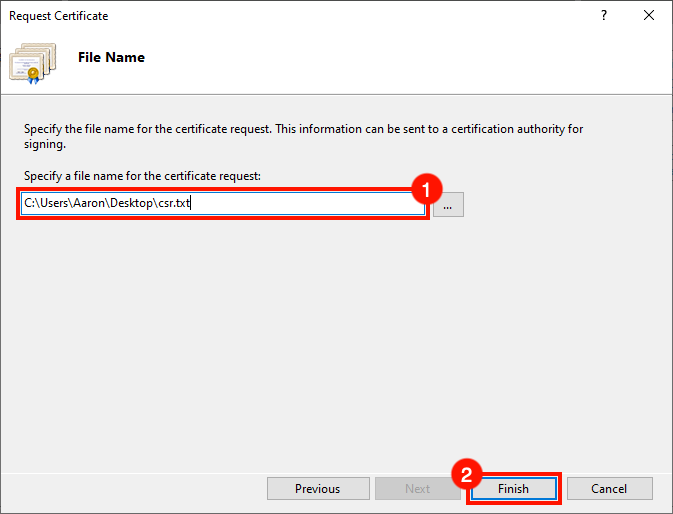Place cursor after csr.txt in the path
Screen dimensions: 673x514
pyautogui.click(x=190, y=204)
